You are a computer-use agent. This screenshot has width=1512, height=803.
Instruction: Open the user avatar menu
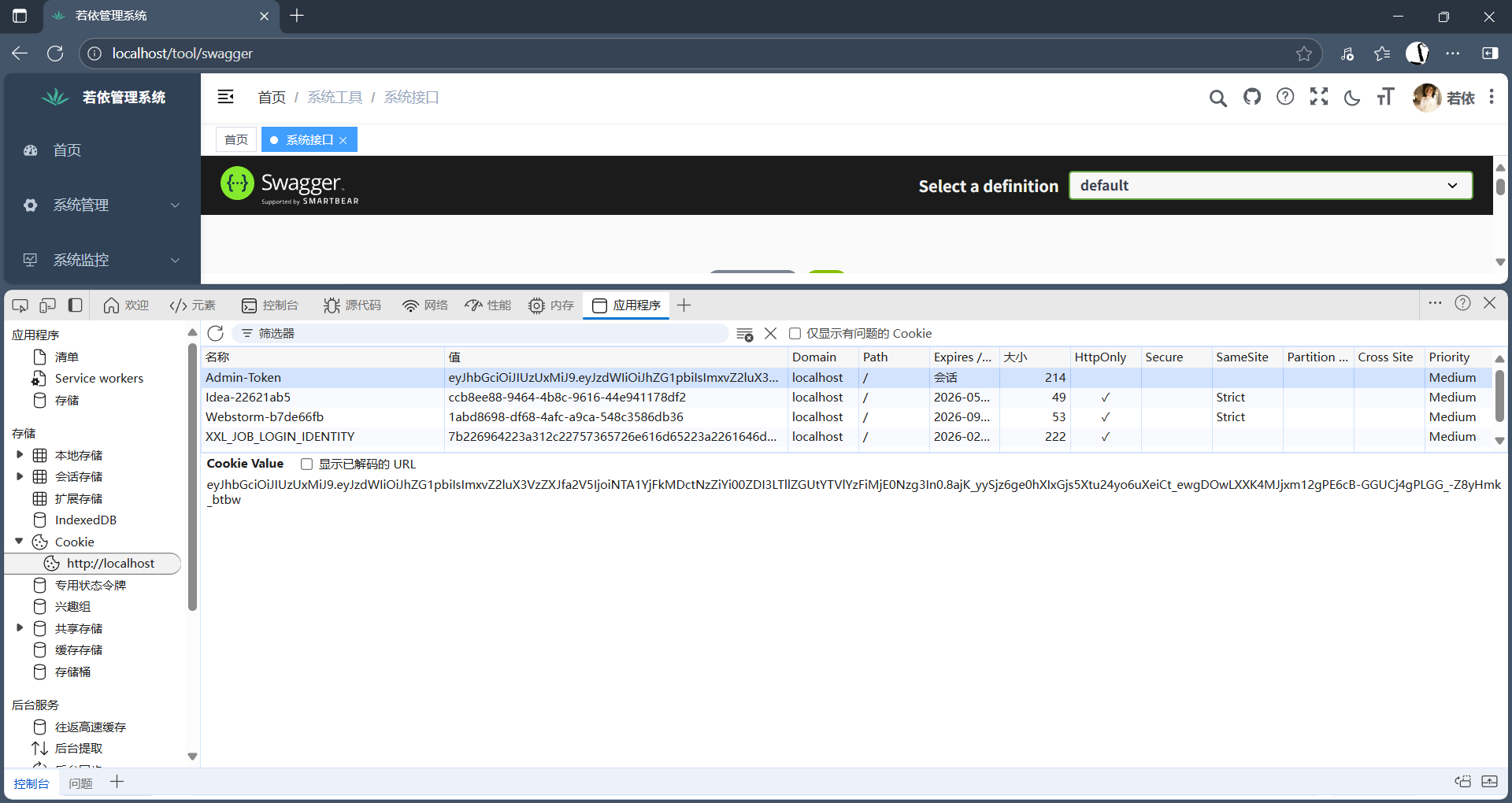coord(1443,98)
